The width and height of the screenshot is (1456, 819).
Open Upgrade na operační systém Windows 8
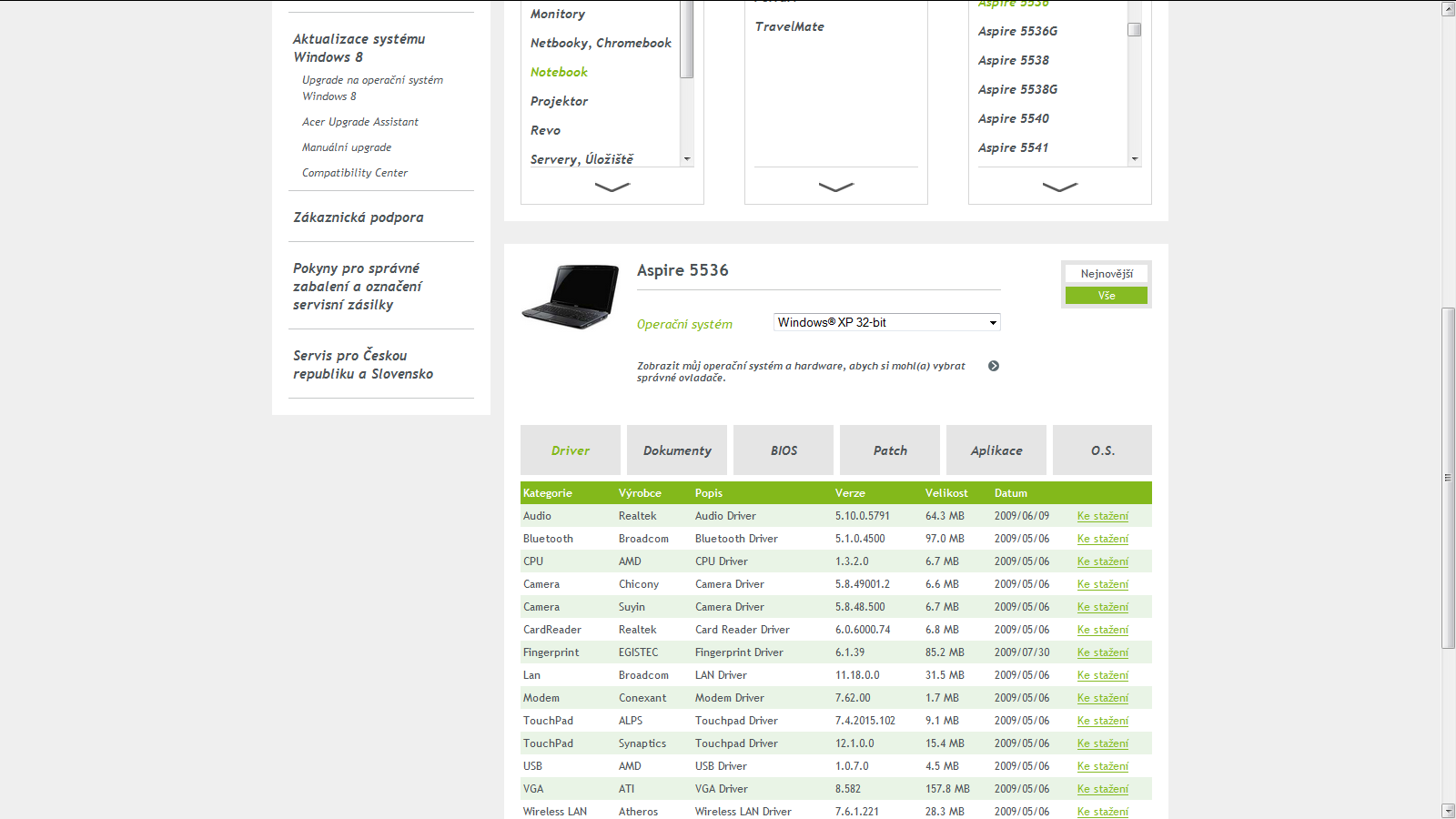(372, 88)
